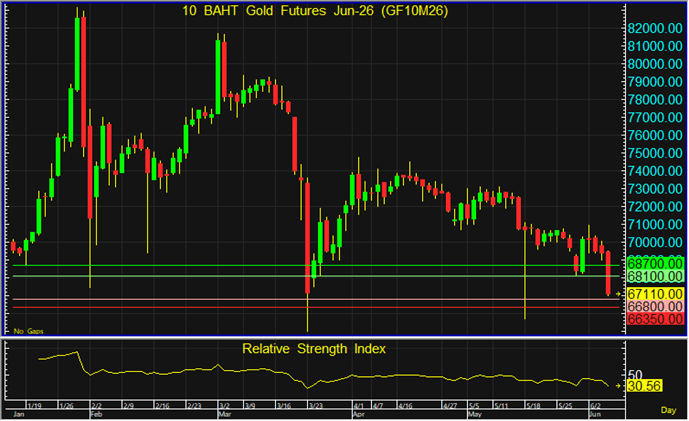Screen dimensions: 689x421
Task: Click the 74000.00 price axis label
Action: tap(655, 171)
